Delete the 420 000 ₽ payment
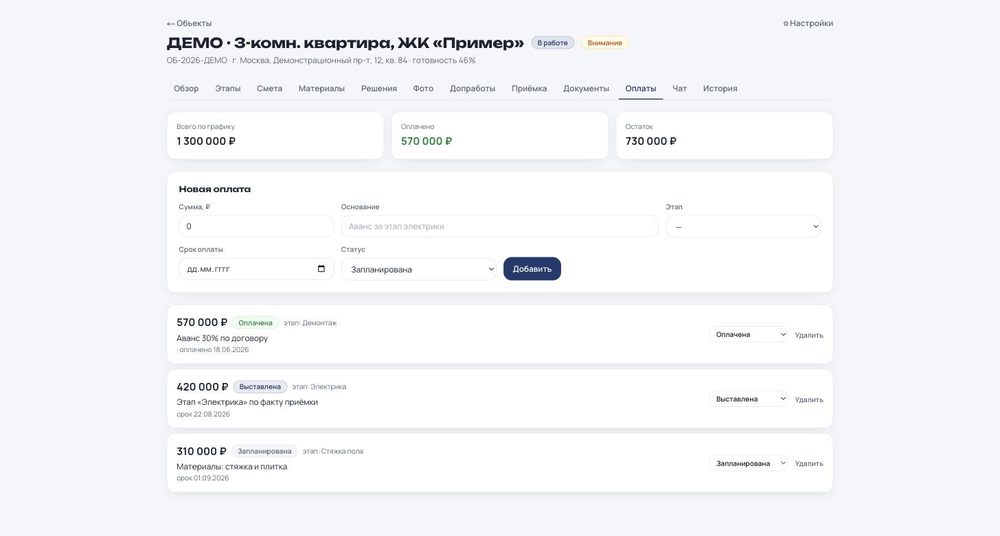This screenshot has width=1000, height=536. (809, 399)
